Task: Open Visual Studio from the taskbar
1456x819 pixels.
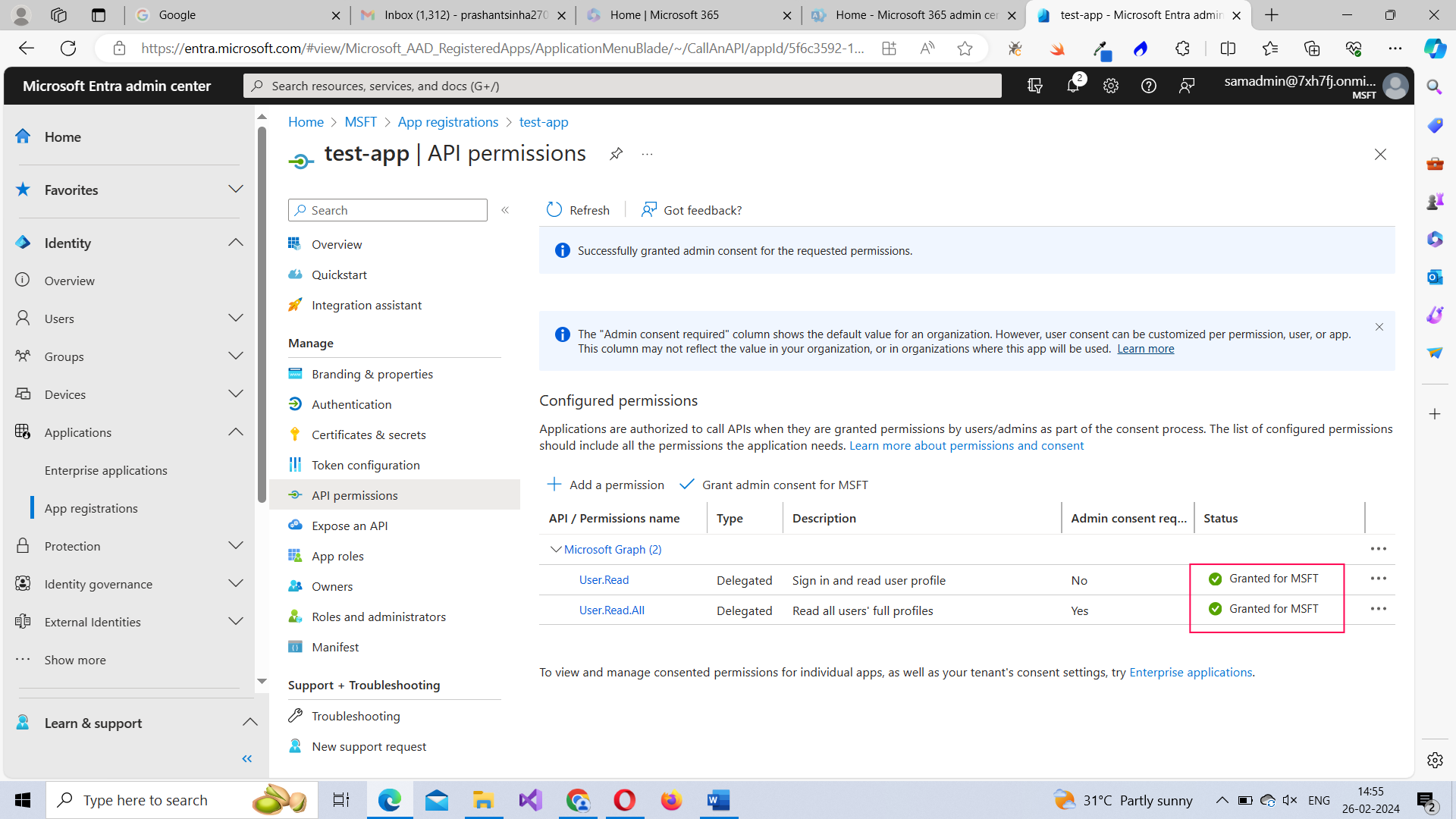Action: tap(531, 800)
